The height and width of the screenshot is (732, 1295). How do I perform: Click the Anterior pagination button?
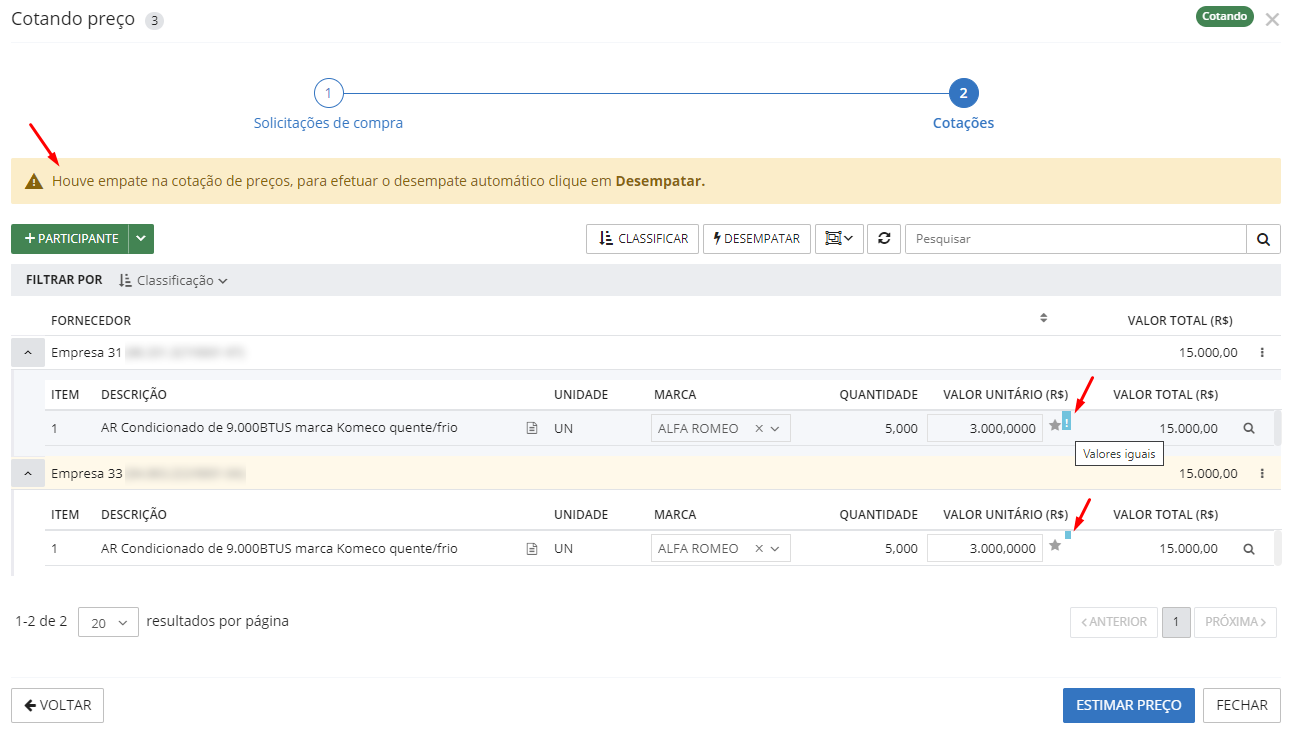1114,622
